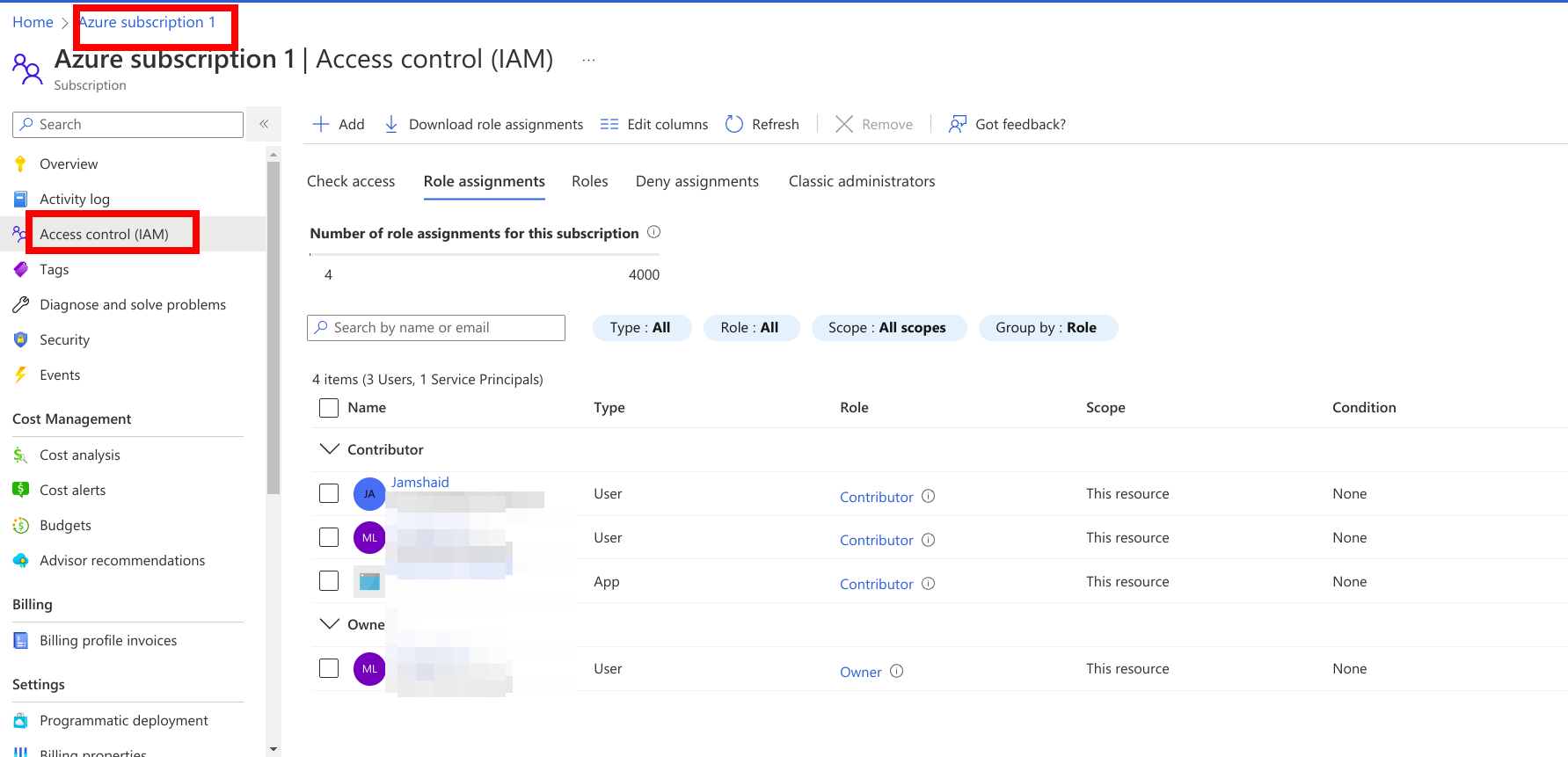Open the Role : All filter
This screenshot has width=1568, height=757.
tap(751, 328)
